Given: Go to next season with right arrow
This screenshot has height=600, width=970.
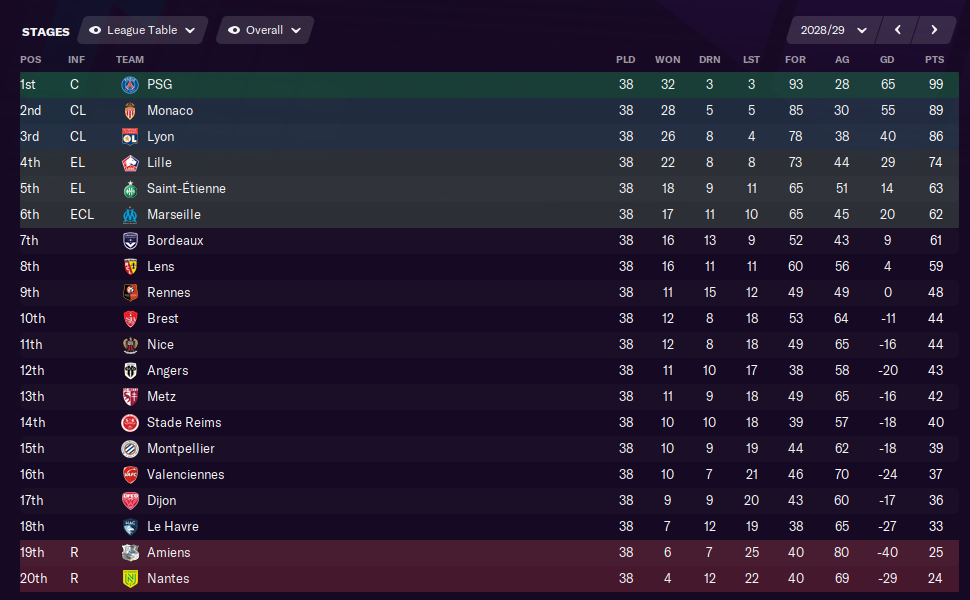Looking at the screenshot, I should [934, 30].
